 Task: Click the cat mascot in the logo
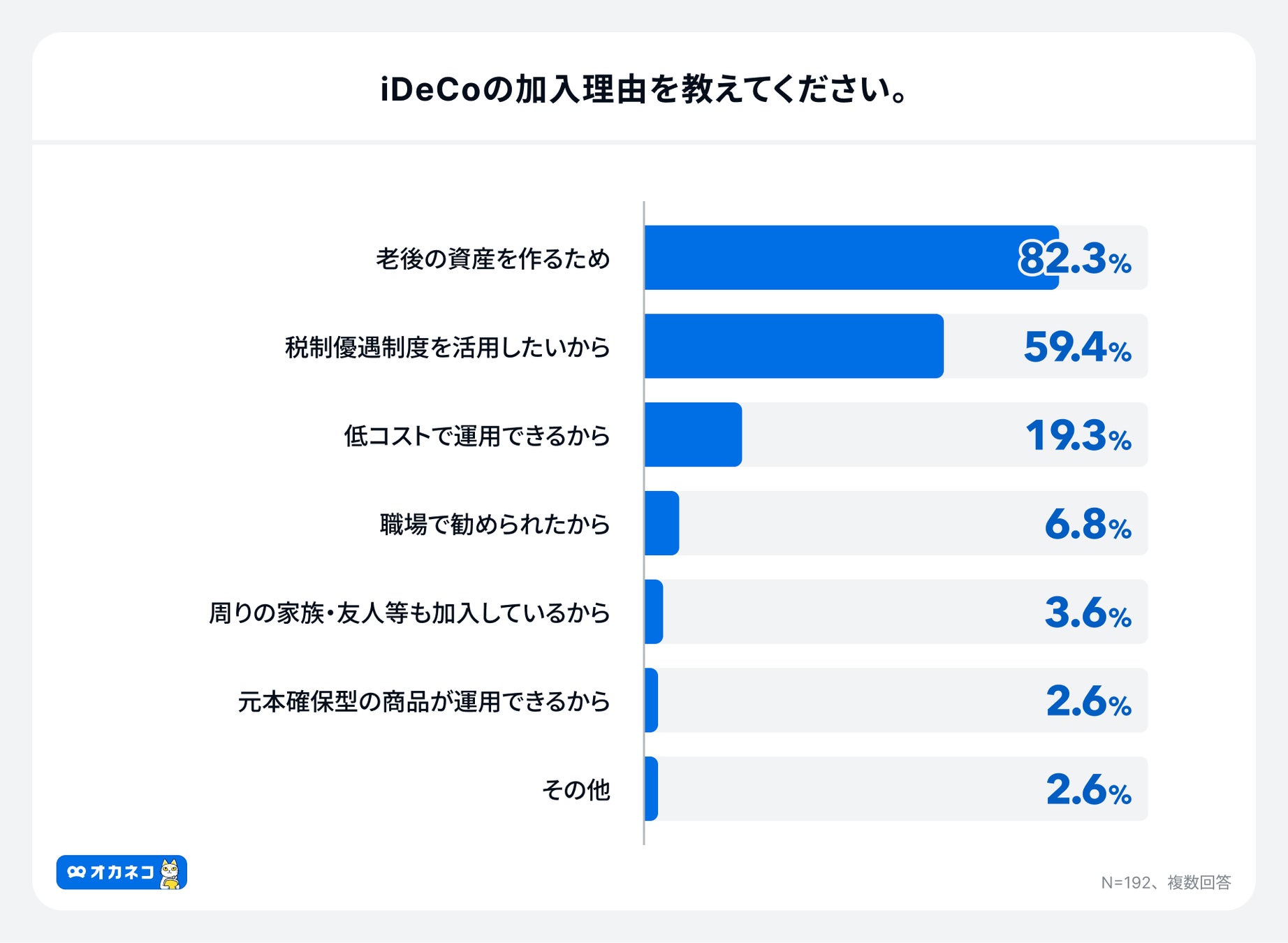(x=170, y=873)
